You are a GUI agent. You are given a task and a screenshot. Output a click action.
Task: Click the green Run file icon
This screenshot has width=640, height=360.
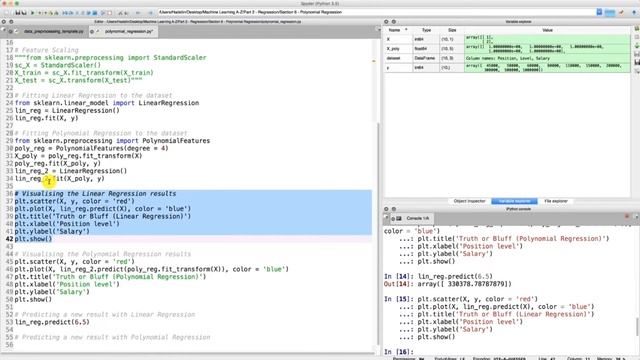tap(33, 13)
